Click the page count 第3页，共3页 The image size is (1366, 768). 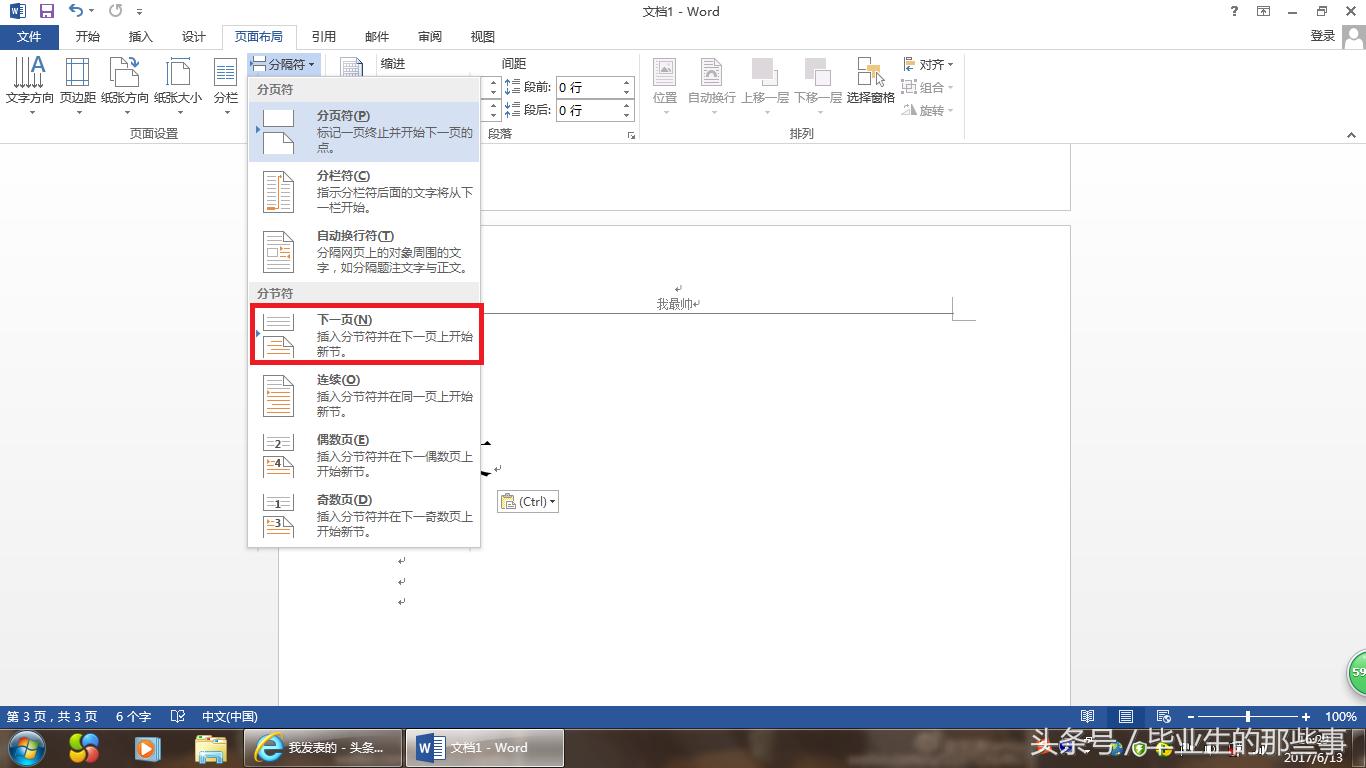coord(52,717)
